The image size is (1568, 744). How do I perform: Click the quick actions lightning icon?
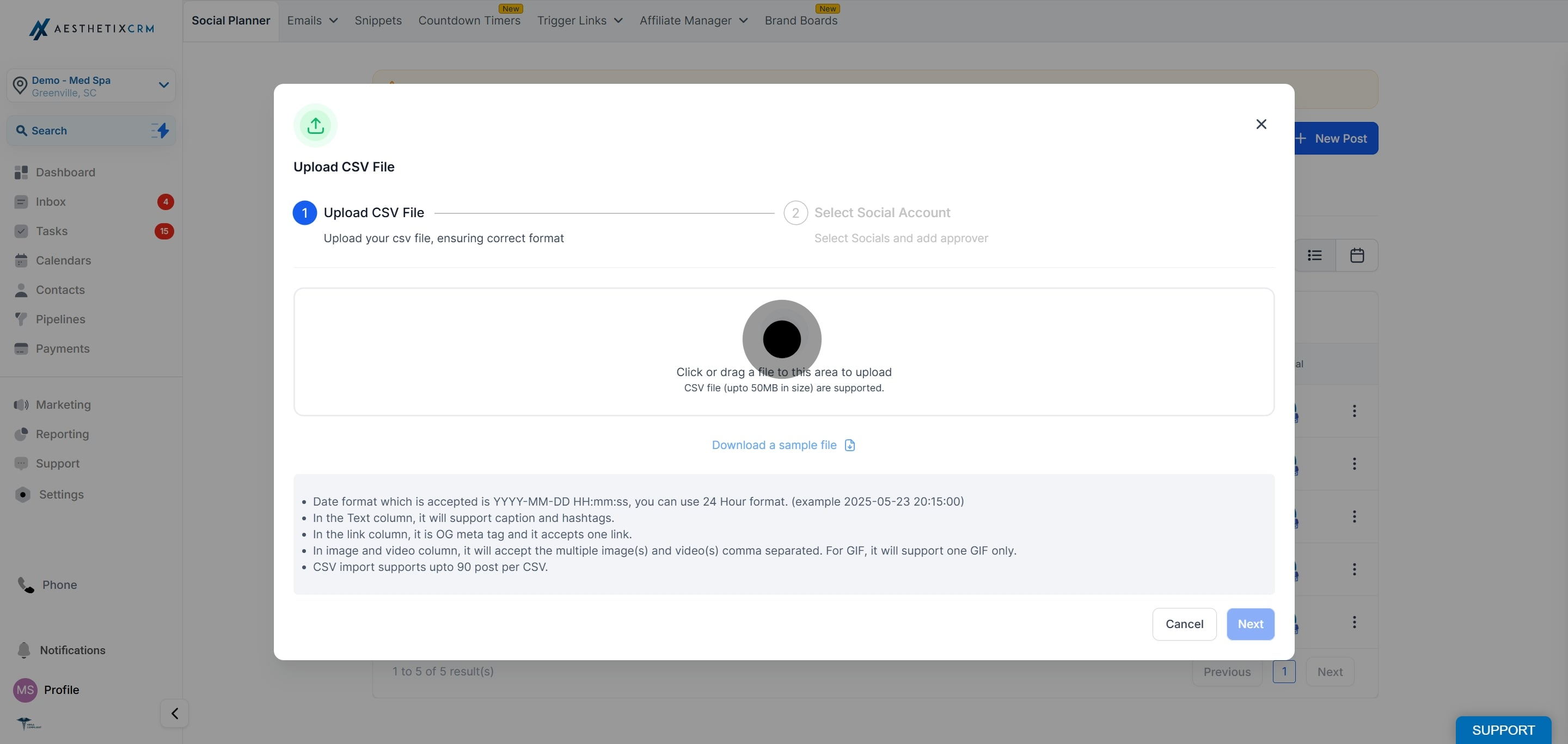(160, 130)
